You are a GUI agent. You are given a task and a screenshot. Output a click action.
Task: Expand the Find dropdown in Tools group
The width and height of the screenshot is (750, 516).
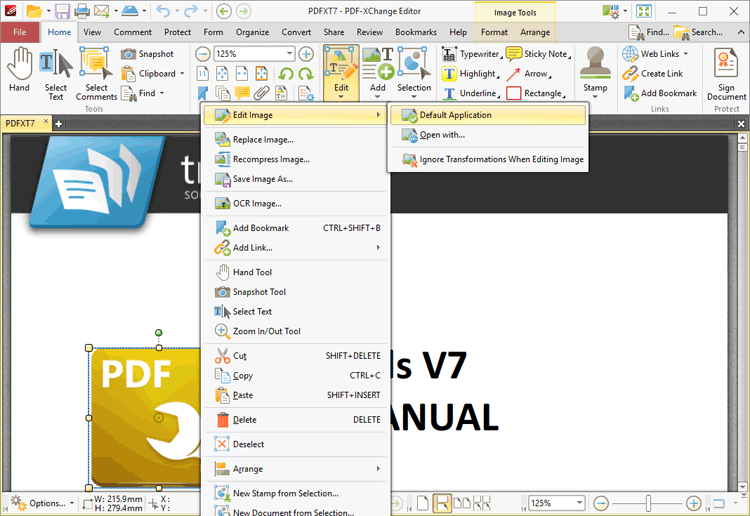tap(162, 93)
